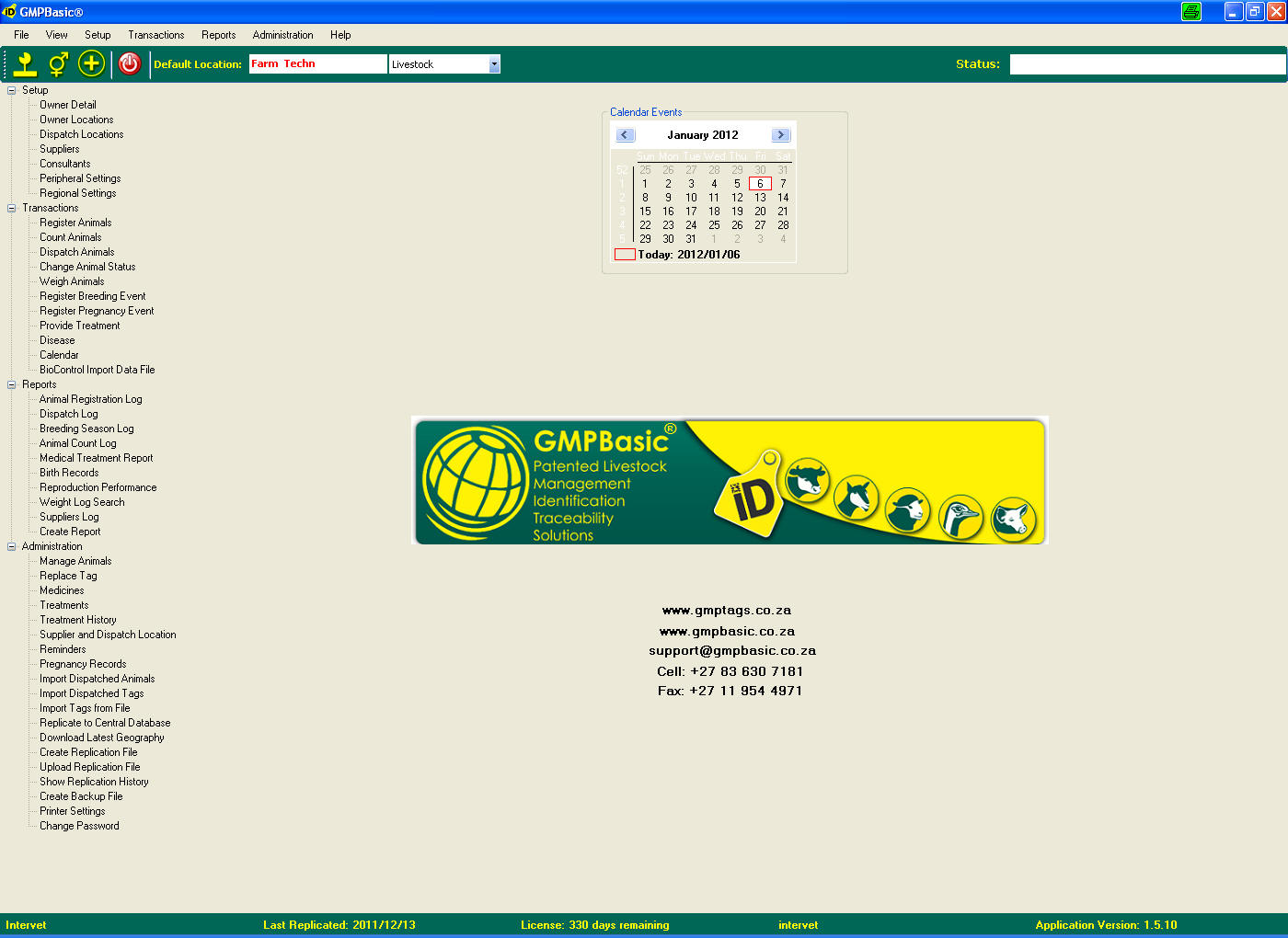Open Register Breeding Event
The height and width of the screenshot is (938, 1288).
pyautogui.click(x=92, y=296)
